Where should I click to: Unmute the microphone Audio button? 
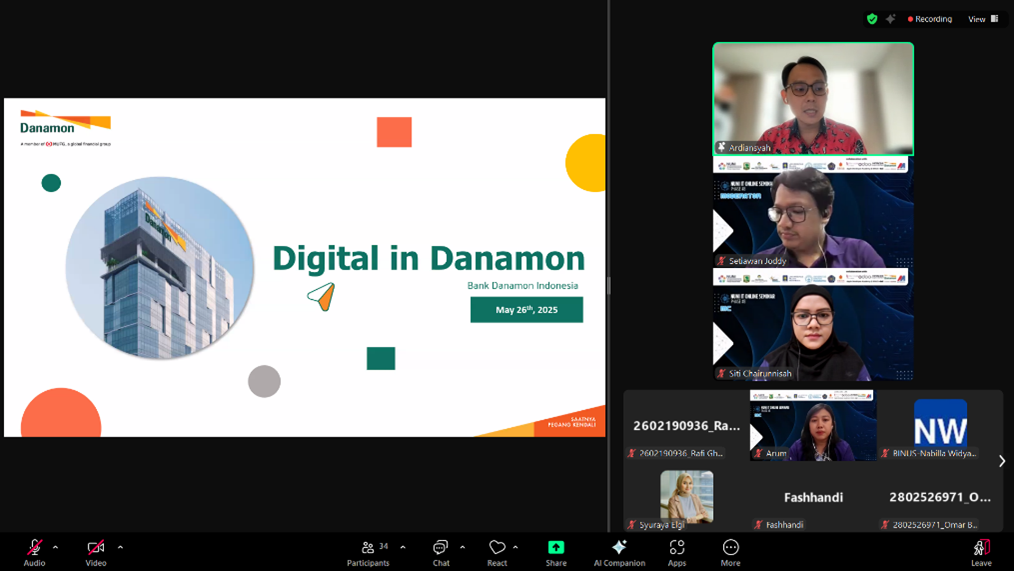34,553
